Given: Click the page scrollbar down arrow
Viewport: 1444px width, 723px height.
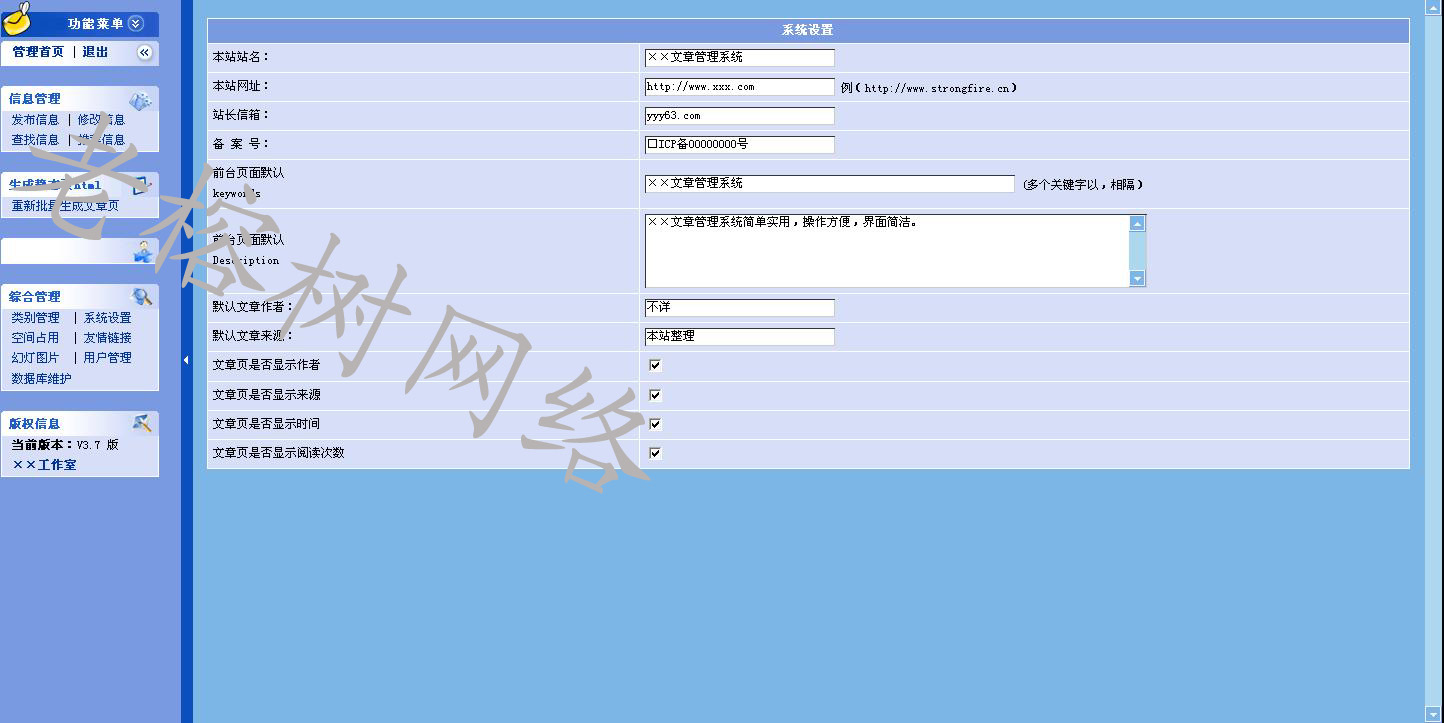Looking at the screenshot, I should 1433,712.
